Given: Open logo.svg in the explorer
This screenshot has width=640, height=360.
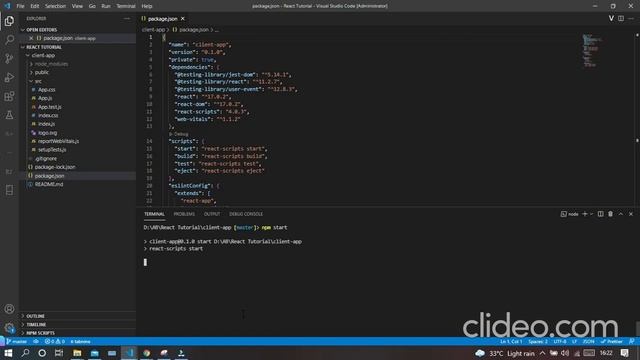Looking at the screenshot, I should point(78,133).
